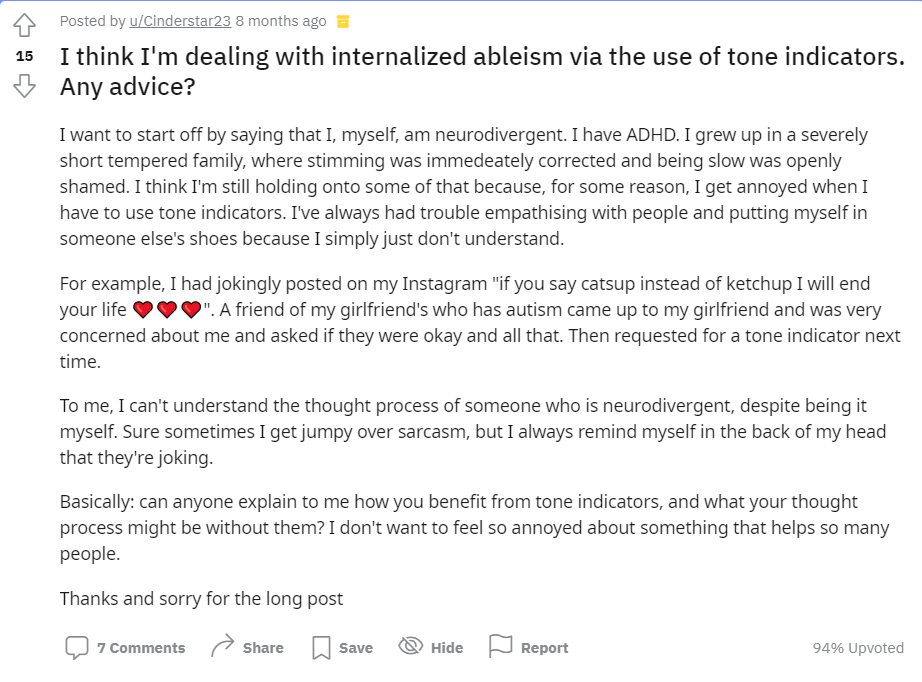This screenshot has height=682, width=922.
Task: Select the Save button label
Action: [356, 648]
